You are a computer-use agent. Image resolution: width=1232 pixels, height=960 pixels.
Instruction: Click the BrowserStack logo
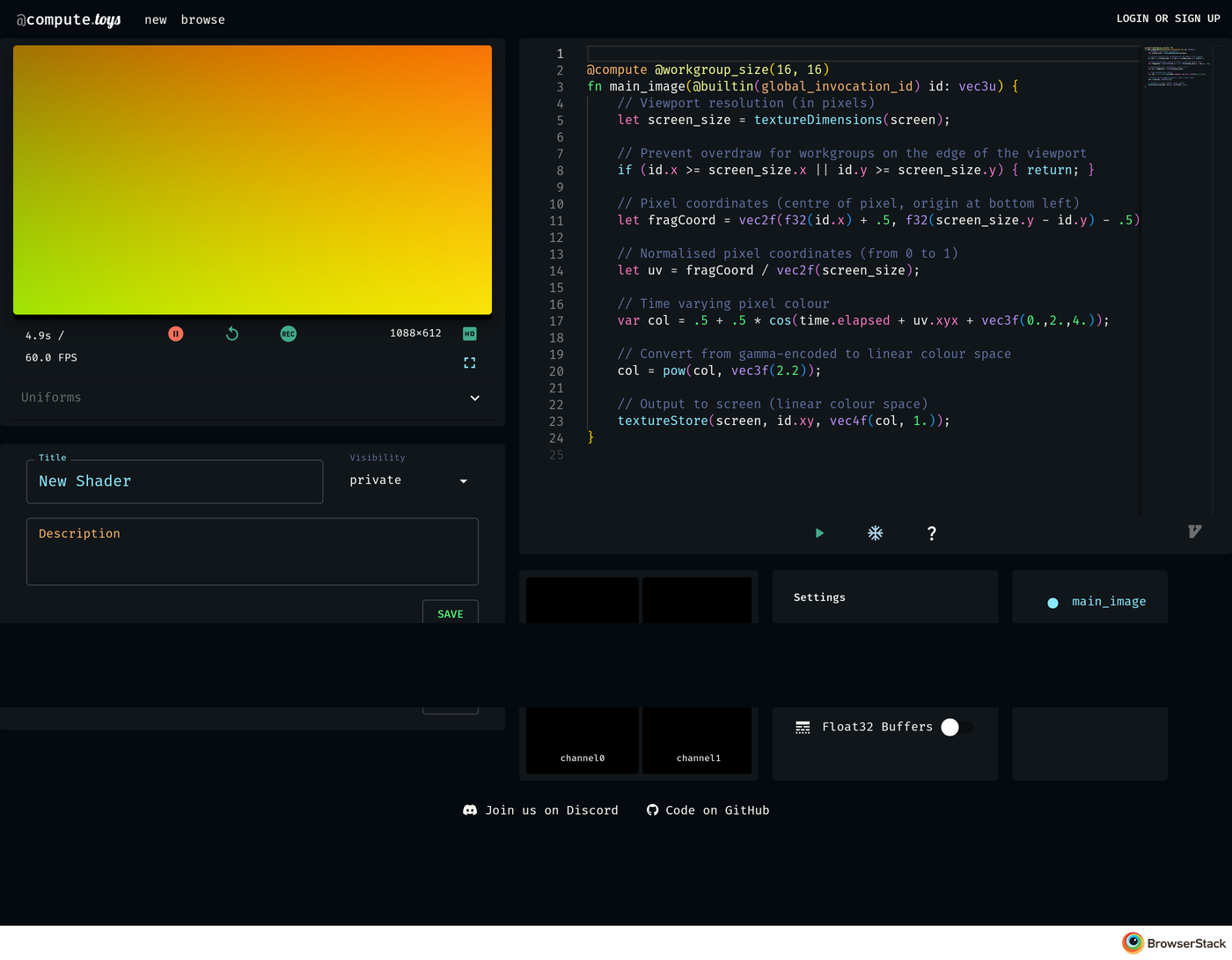1174,943
